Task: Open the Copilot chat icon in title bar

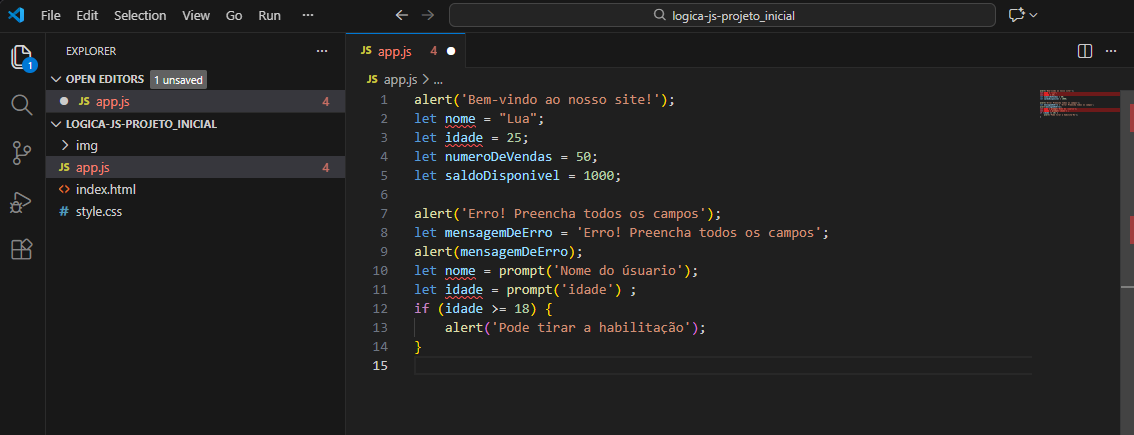Action: coord(1017,16)
